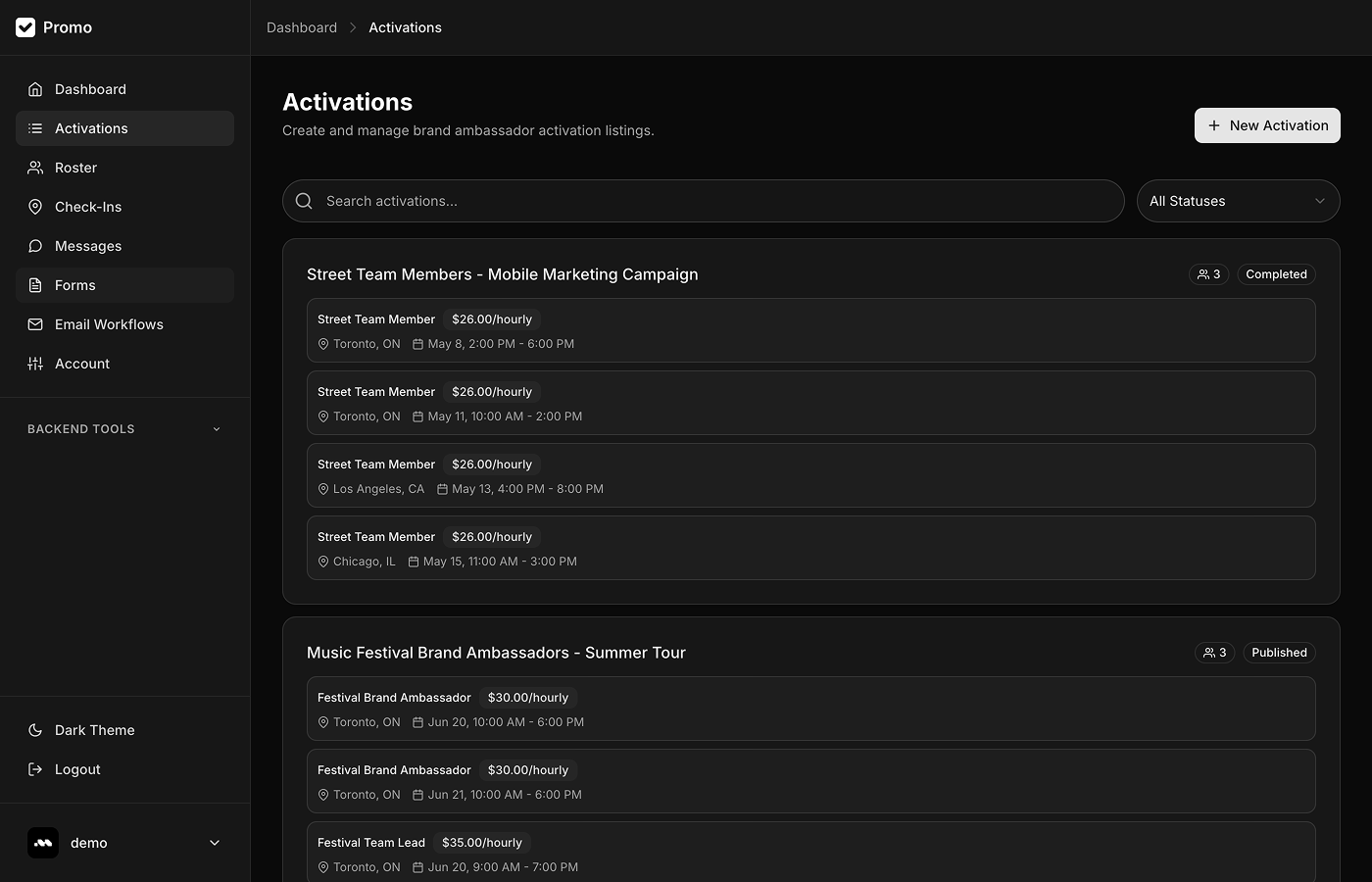Image resolution: width=1372 pixels, height=882 pixels.
Task: Click the Account settings sliders icon
Action: point(35,364)
